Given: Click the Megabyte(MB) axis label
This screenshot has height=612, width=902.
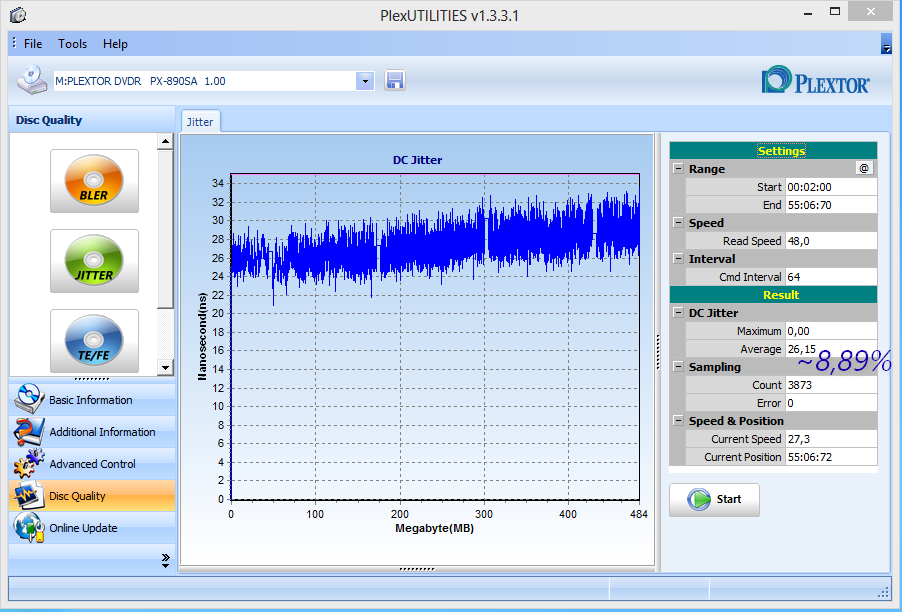Looking at the screenshot, I should [x=434, y=528].
